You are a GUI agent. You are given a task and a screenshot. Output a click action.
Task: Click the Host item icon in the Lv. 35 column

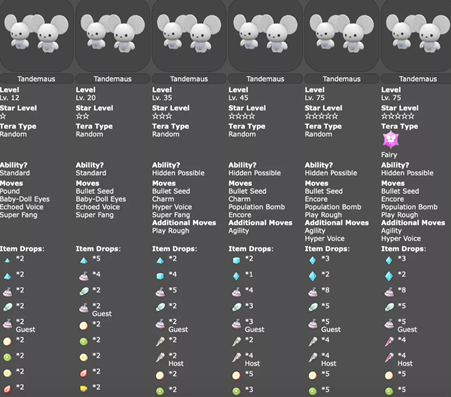pyautogui.click(x=160, y=358)
